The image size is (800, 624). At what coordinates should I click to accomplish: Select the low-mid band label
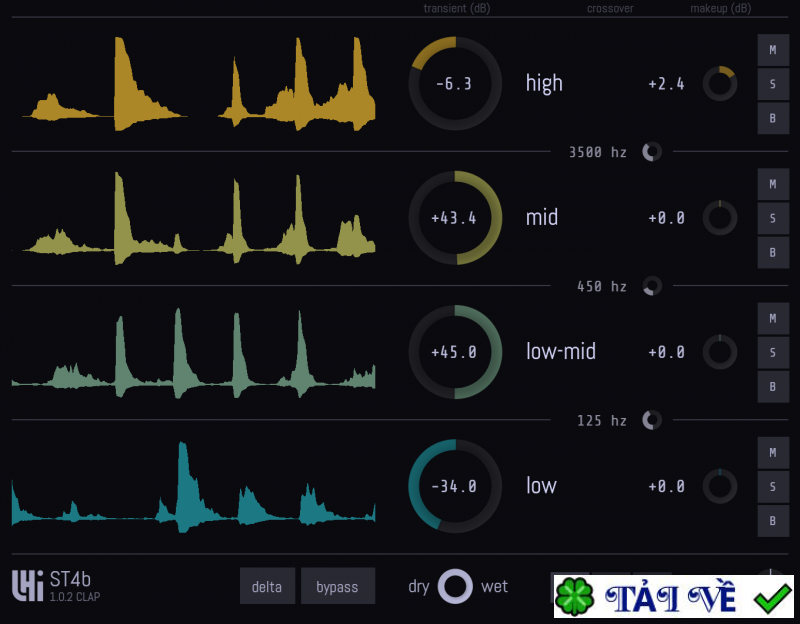(562, 351)
